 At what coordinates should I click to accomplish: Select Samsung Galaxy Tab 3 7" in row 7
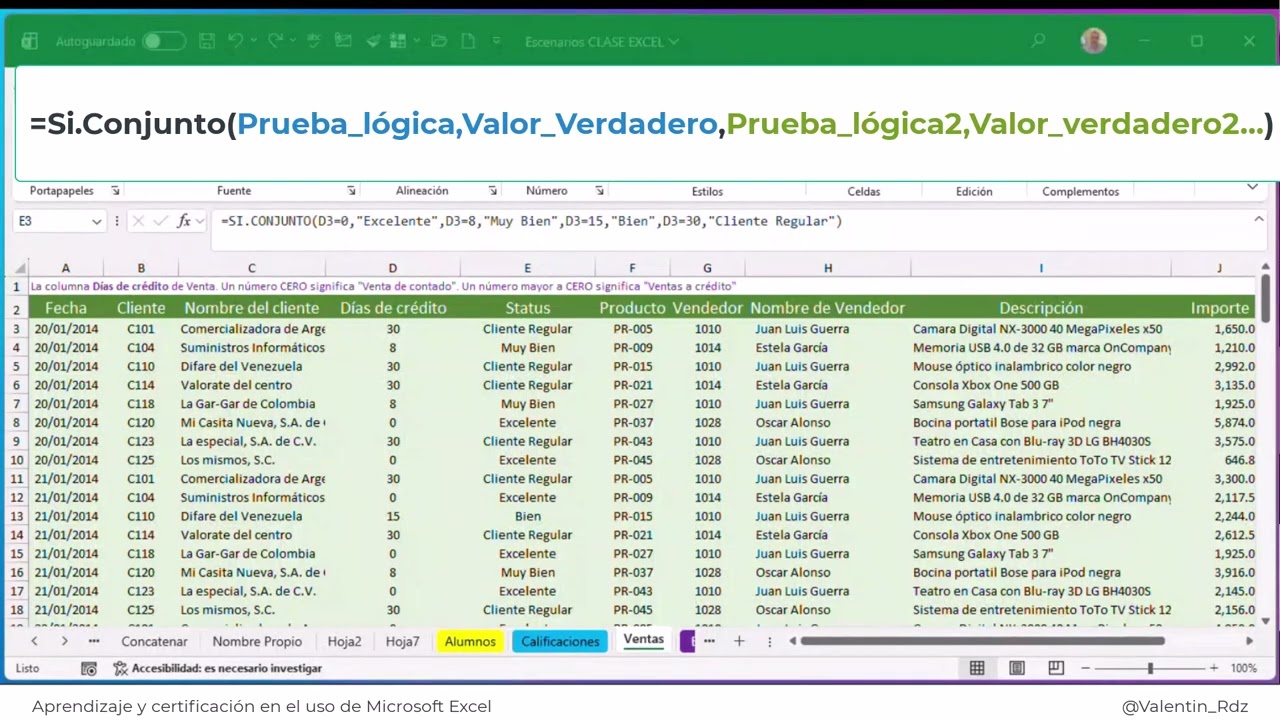click(1041, 404)
